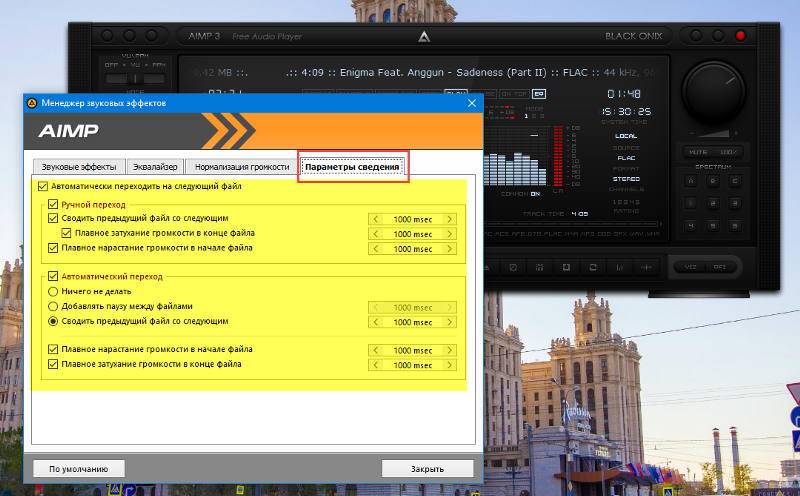800x496 pixels.
Task: Select spectrum preset 5 on player
Action: pos(713,225)
